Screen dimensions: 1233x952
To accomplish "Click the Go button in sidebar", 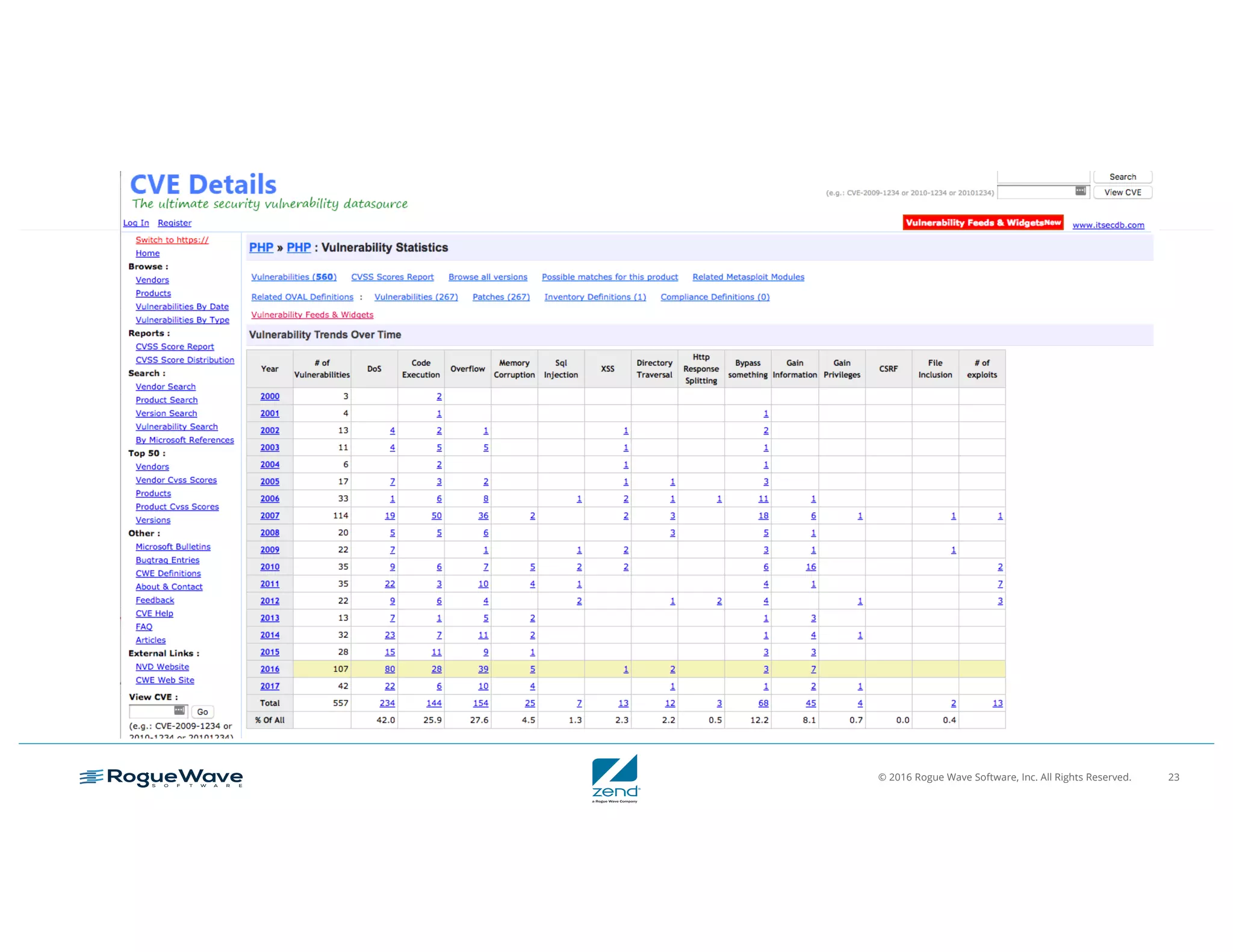I will pos(202,712).
